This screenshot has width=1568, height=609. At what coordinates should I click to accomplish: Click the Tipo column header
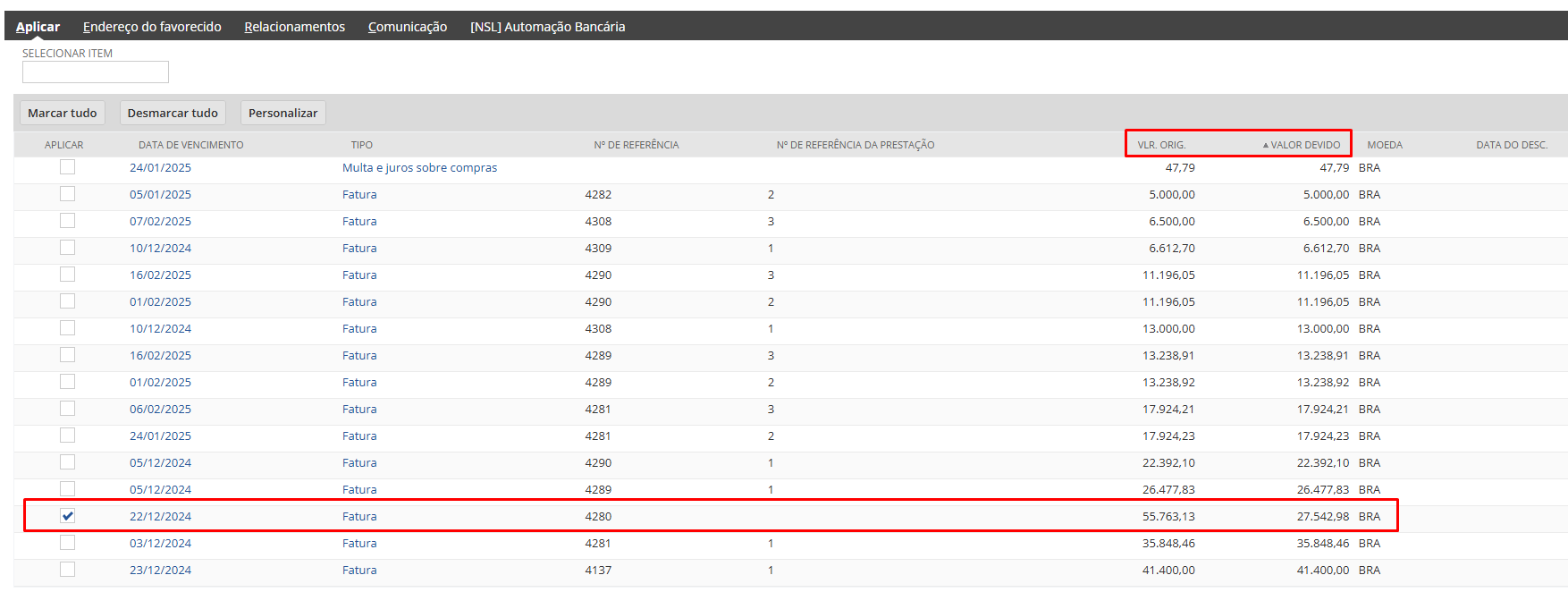pos(361,145)
